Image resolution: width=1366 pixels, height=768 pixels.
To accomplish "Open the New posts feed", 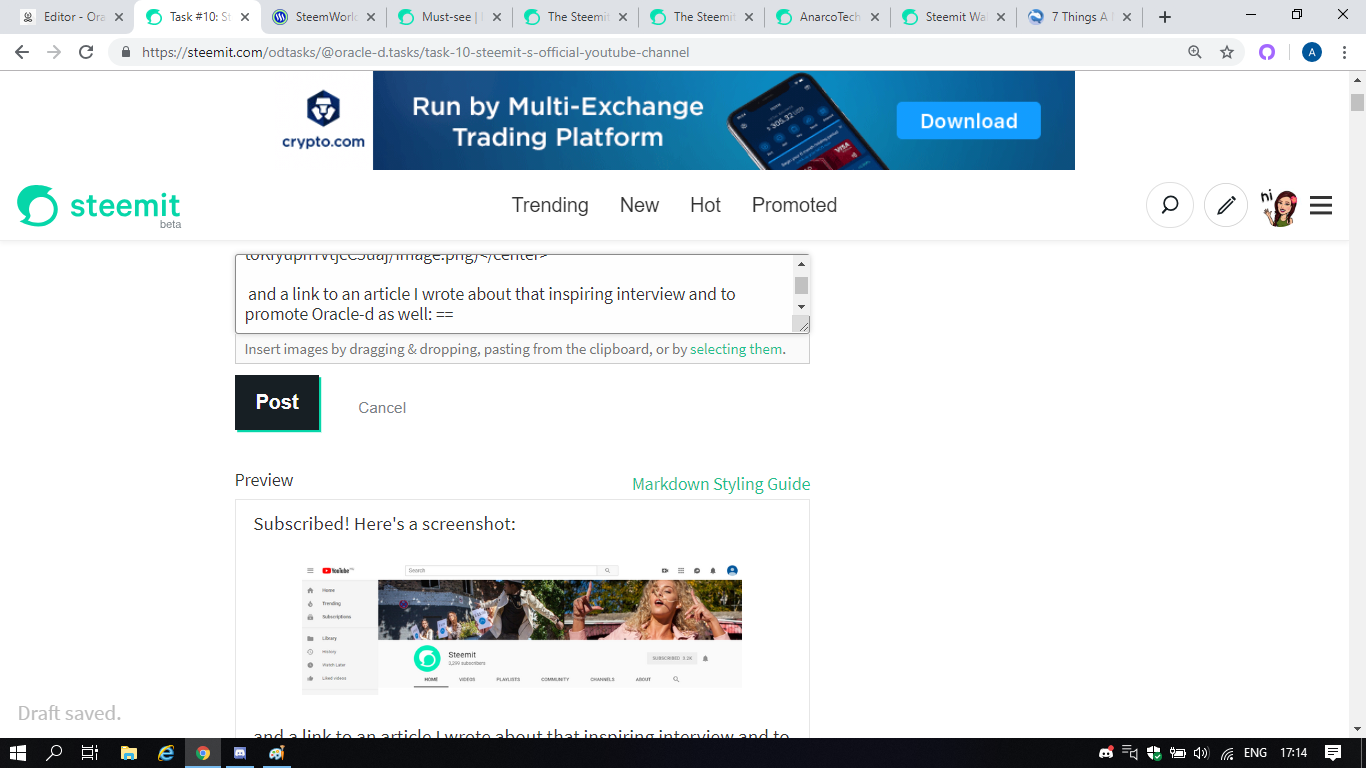I will pyautogui.click(x=639, y=205).
